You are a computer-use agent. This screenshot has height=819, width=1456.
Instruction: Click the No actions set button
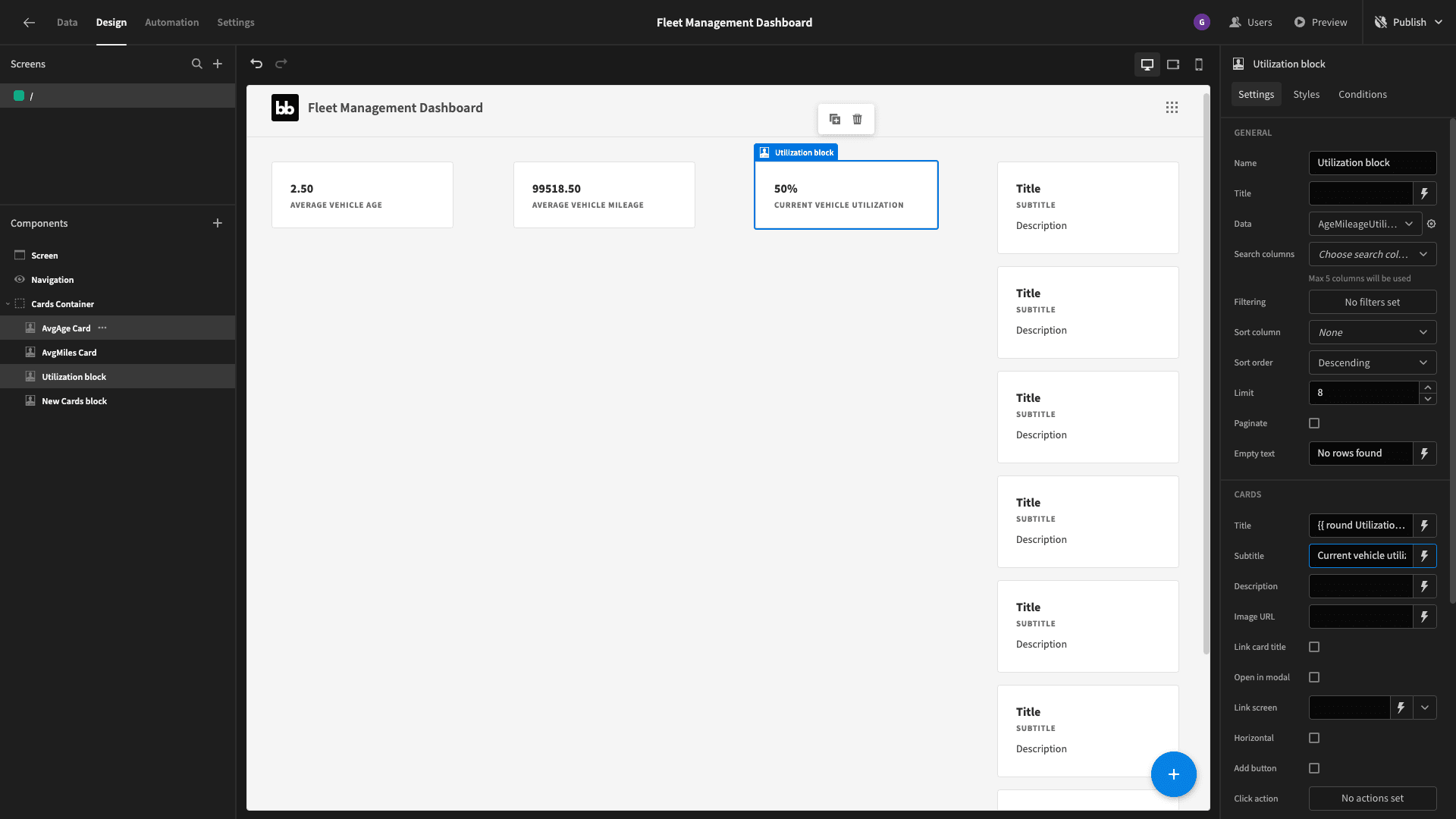pos(1373,799)
